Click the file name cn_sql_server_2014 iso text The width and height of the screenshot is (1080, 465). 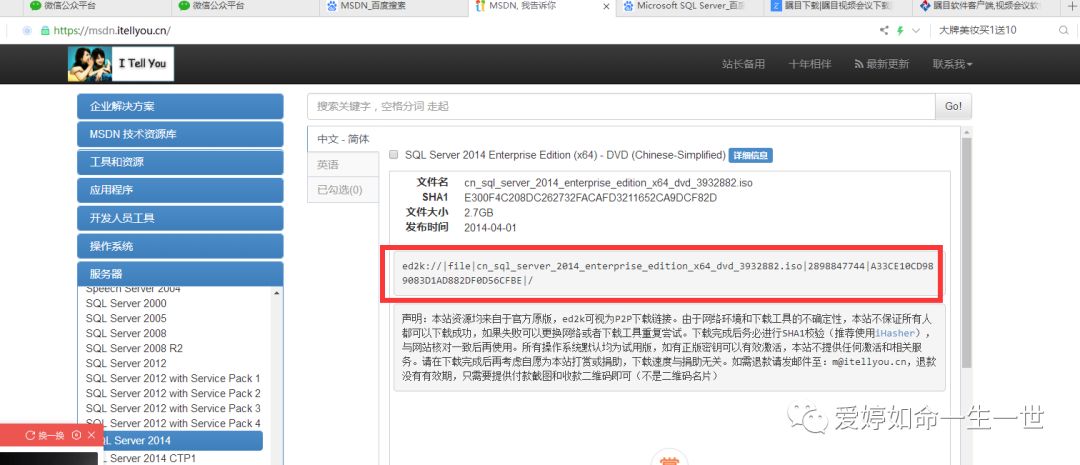pyautogui.click(x=608, y=183)
